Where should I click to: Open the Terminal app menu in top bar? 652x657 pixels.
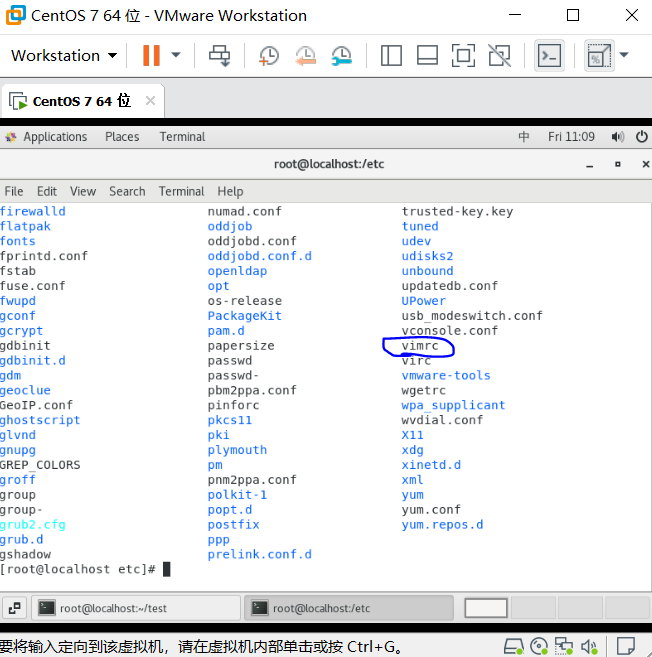182,137
